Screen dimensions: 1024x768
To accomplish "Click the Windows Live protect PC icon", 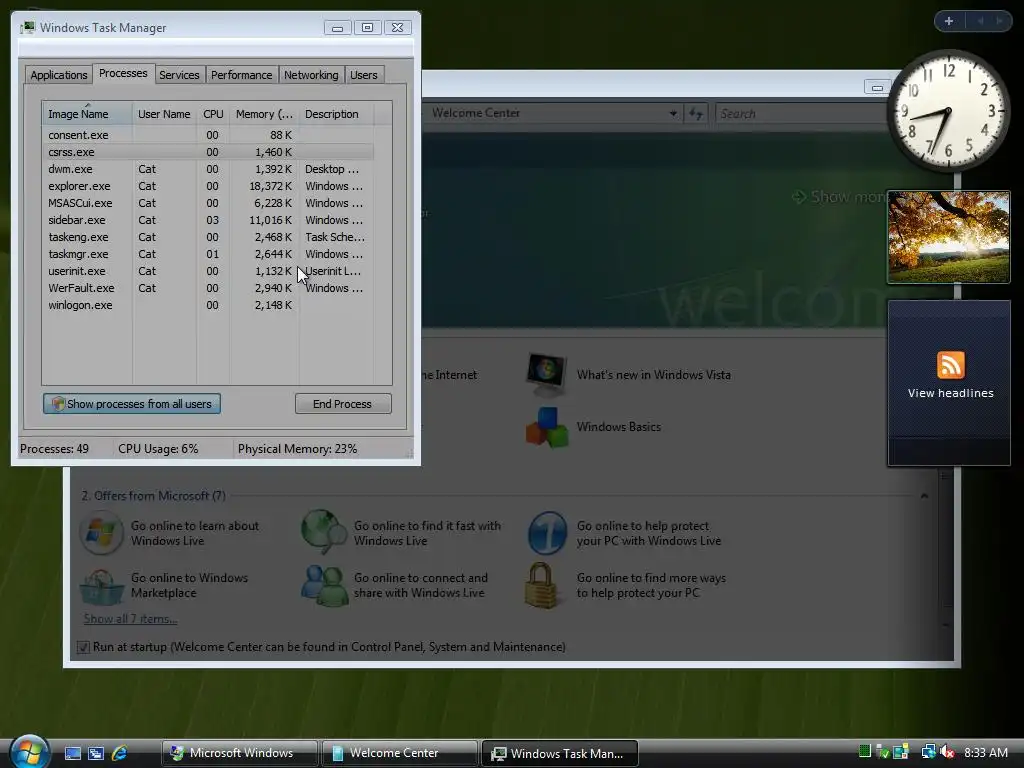I will (547, 533).
